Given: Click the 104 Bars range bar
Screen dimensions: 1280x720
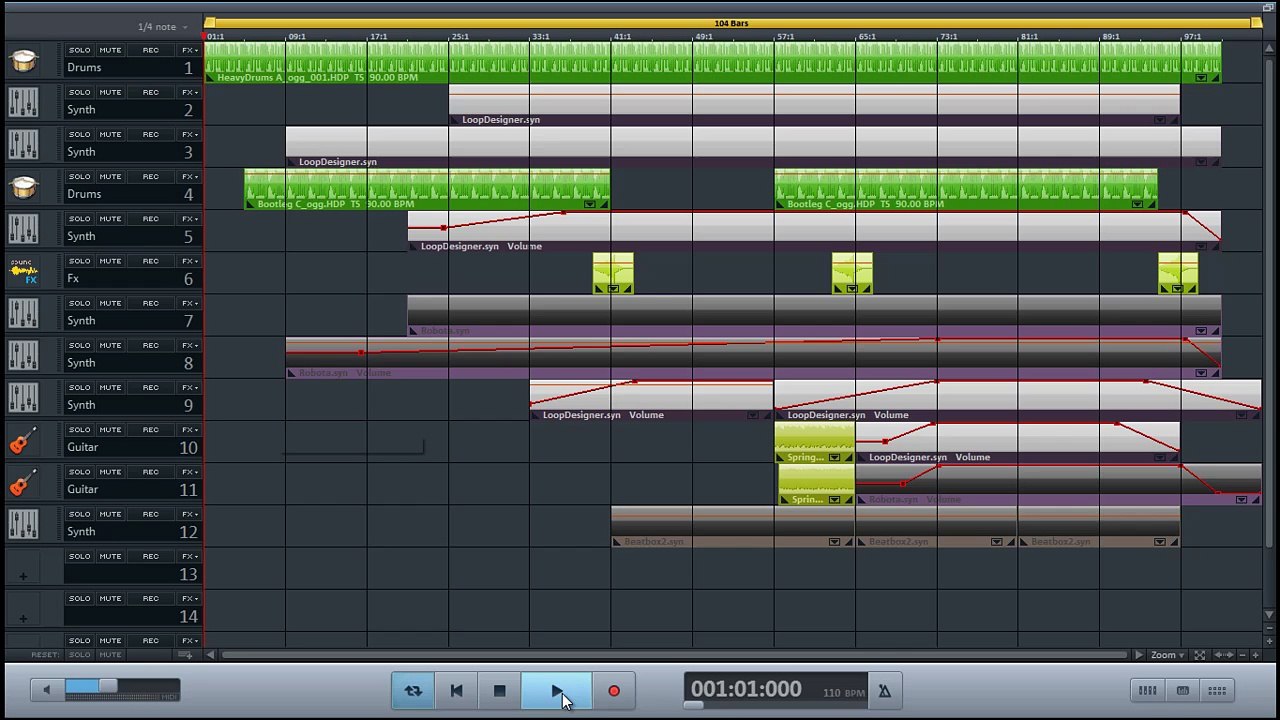Looking at the screenshot, I should coord(732,22).
